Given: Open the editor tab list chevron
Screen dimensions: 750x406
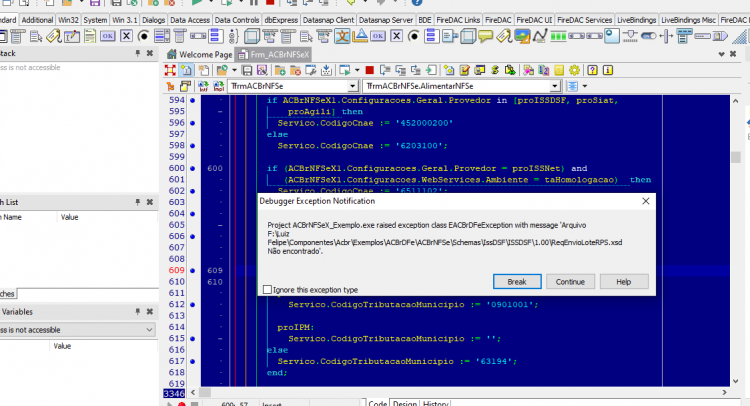Looking at the screenshot, I should [x=721, y=54].
